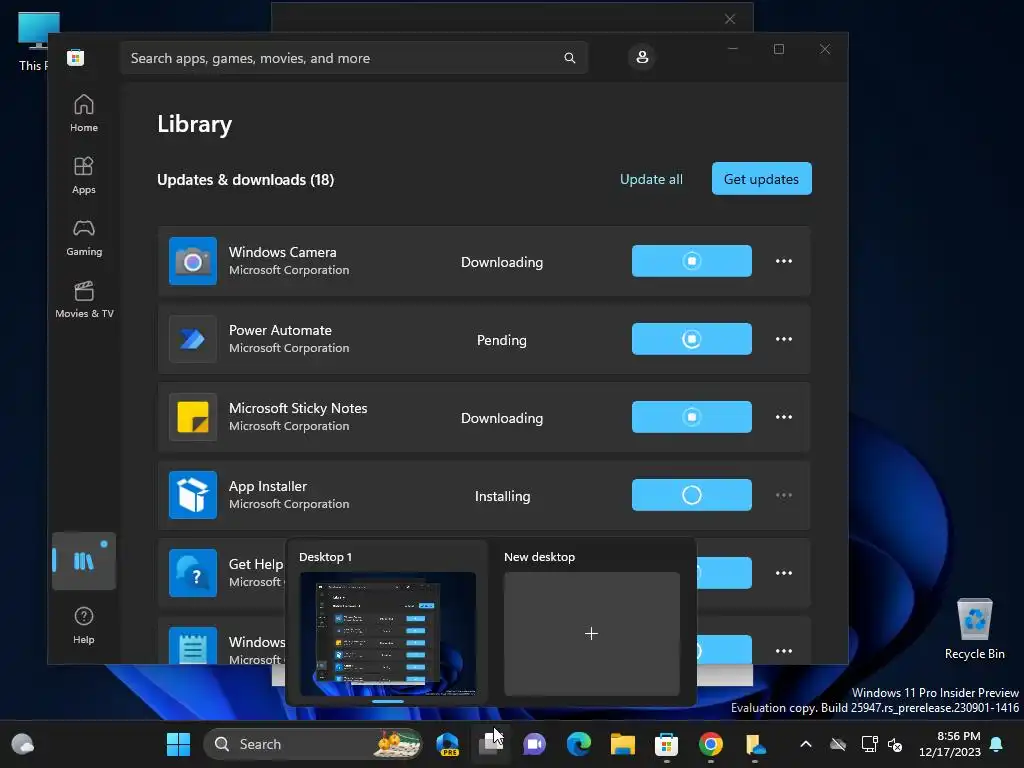Open the weather widget on the taskbar

point(23,744)
